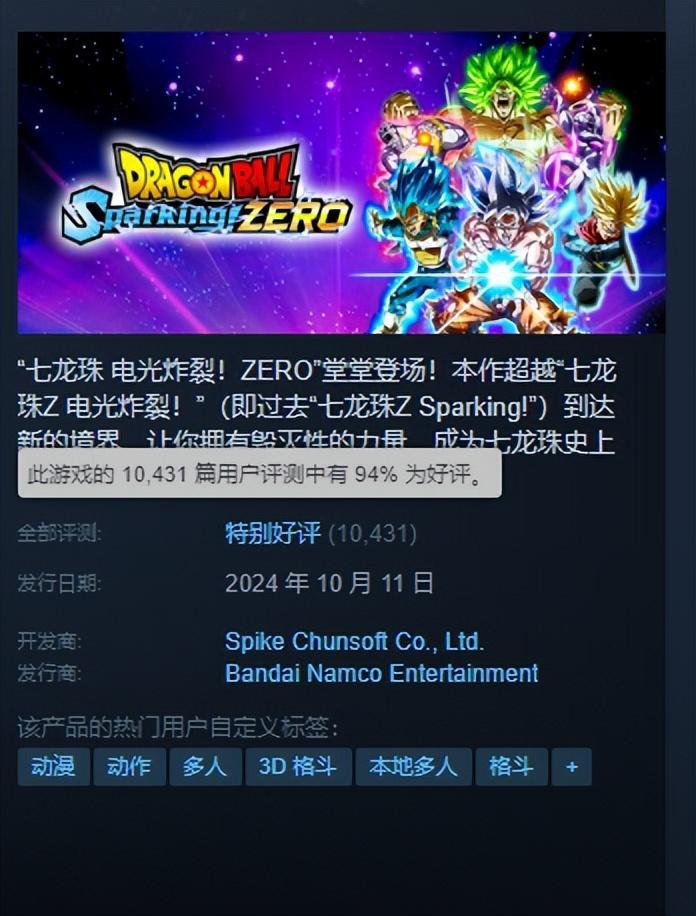Choose the 本地多人 tag

413,766
